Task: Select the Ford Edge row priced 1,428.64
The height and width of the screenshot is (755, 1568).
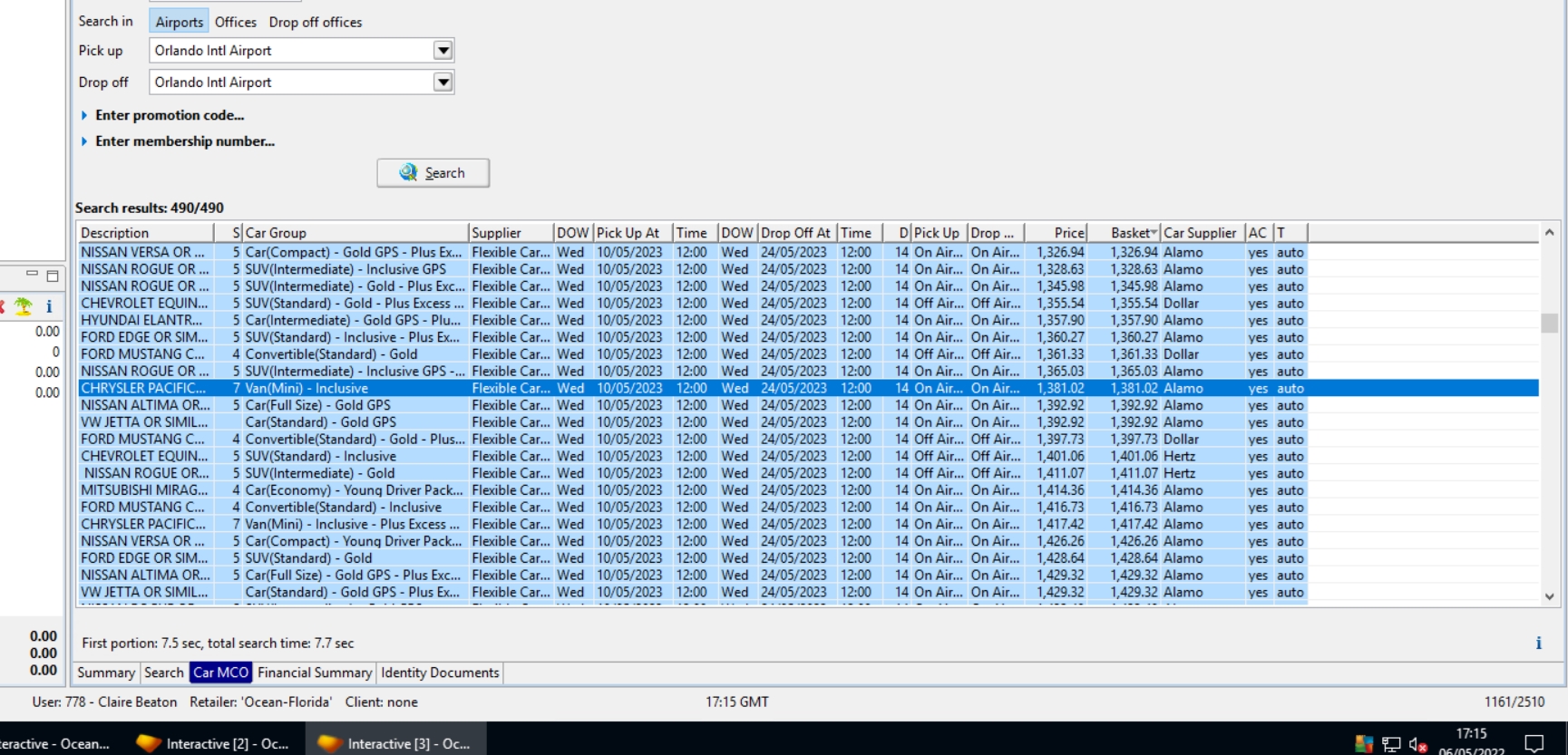Action: click(x=808, y=558)
